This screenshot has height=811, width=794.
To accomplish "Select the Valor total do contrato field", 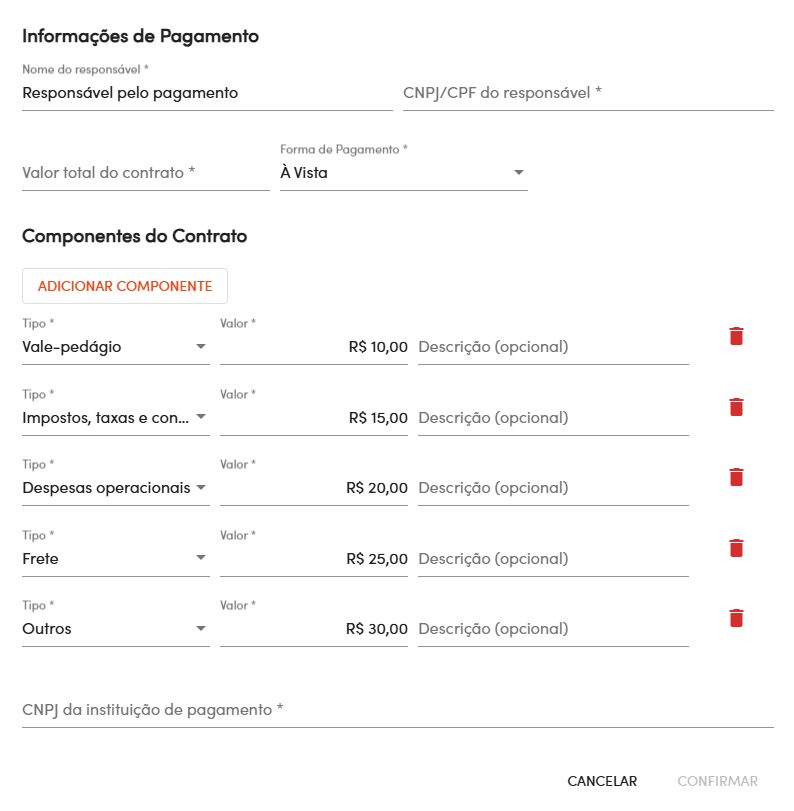I will click(145, 173).
